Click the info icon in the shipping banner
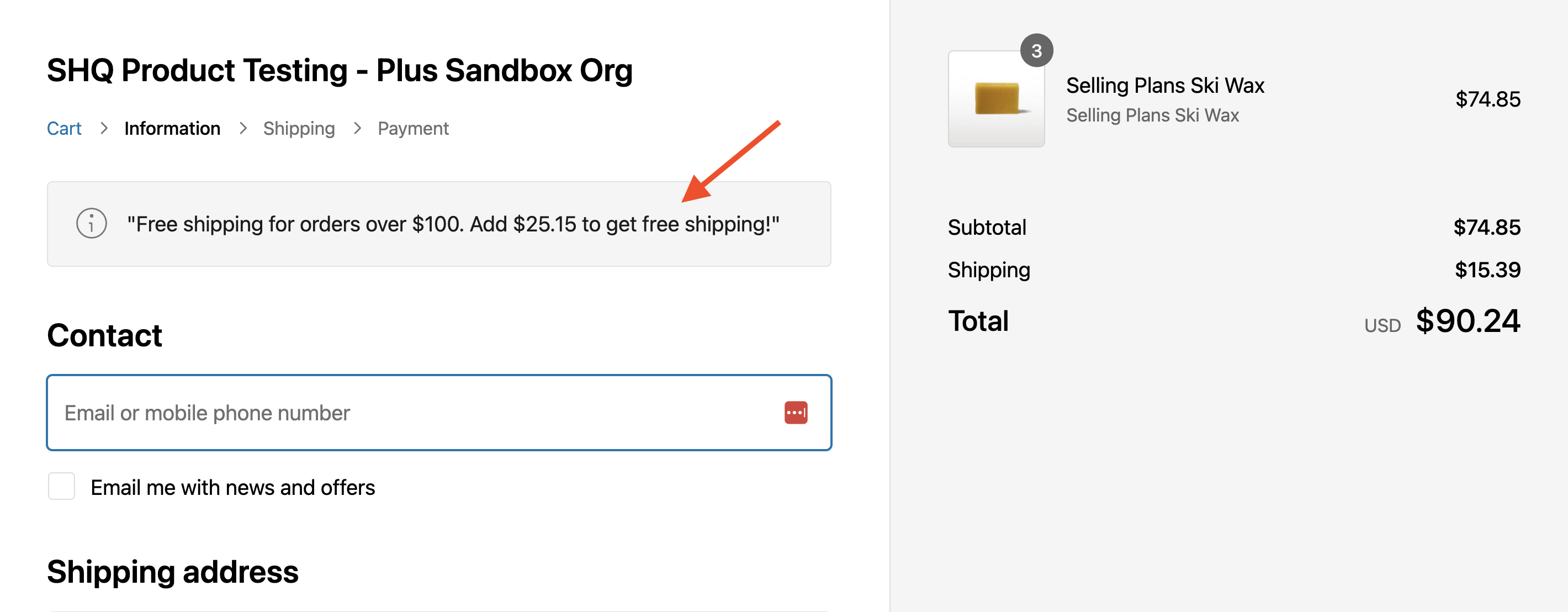Image resolution: width=1568 pixels, height=612 pixels. pos(91,224)
